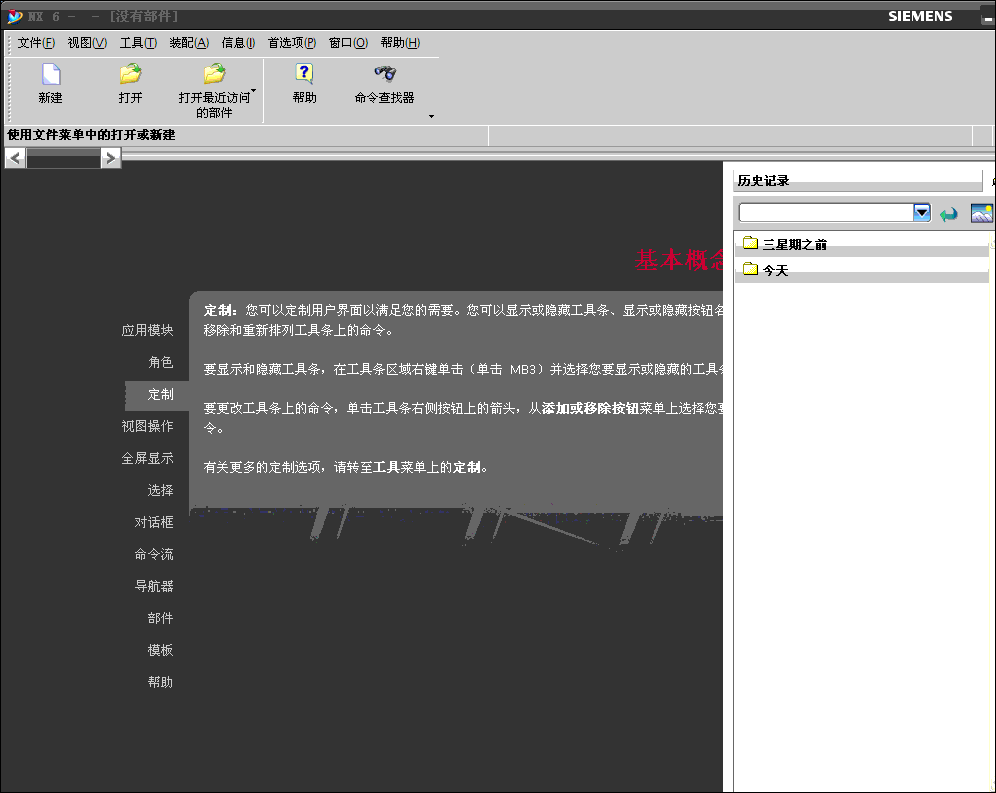Open the 工具(T) menu
This screenshot has height=793, width=996.
point(138,43)
